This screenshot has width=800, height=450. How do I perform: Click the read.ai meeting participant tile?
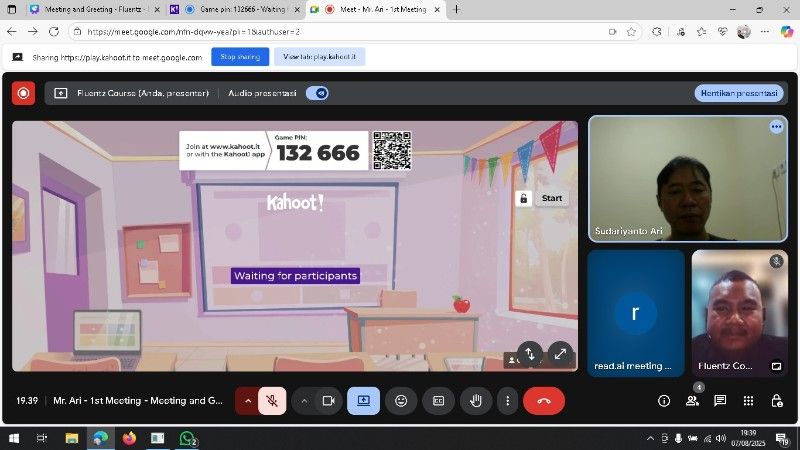636,313
